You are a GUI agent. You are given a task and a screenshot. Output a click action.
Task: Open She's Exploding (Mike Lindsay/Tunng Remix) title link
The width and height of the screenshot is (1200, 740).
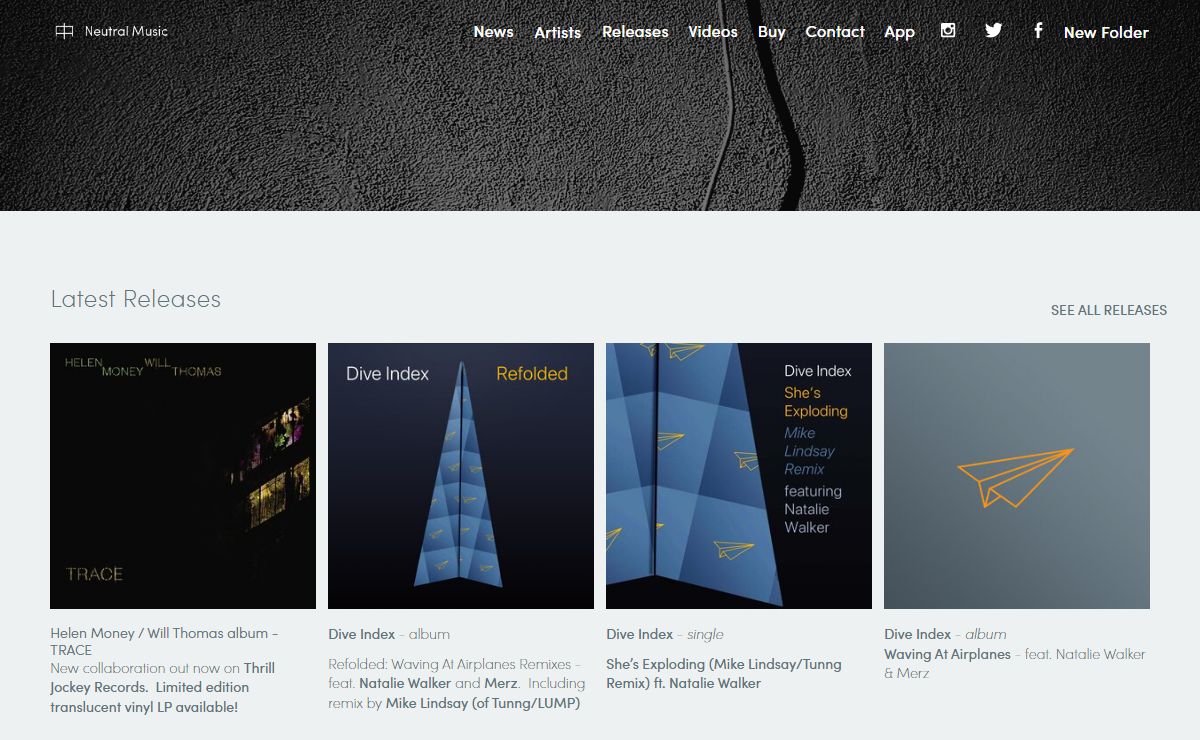[x=724, y=673]
